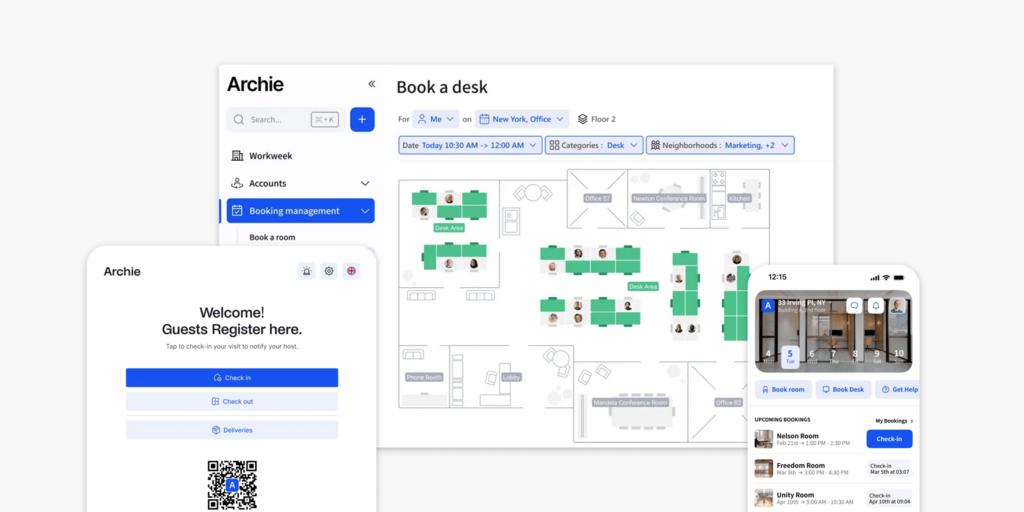Screen dimensions: 1024x512
Task: Open notifications bell in mobile app
Action: [876, 306]
